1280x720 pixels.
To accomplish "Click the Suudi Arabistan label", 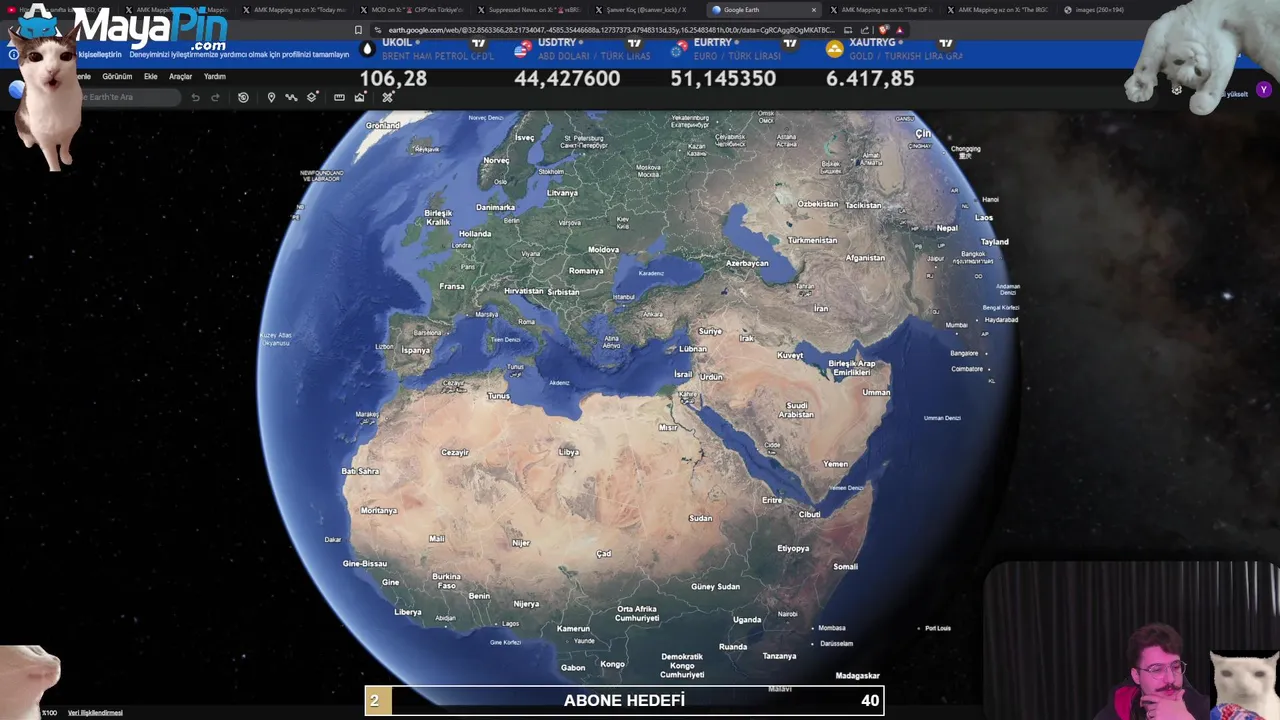I will (x=797, y=410).
